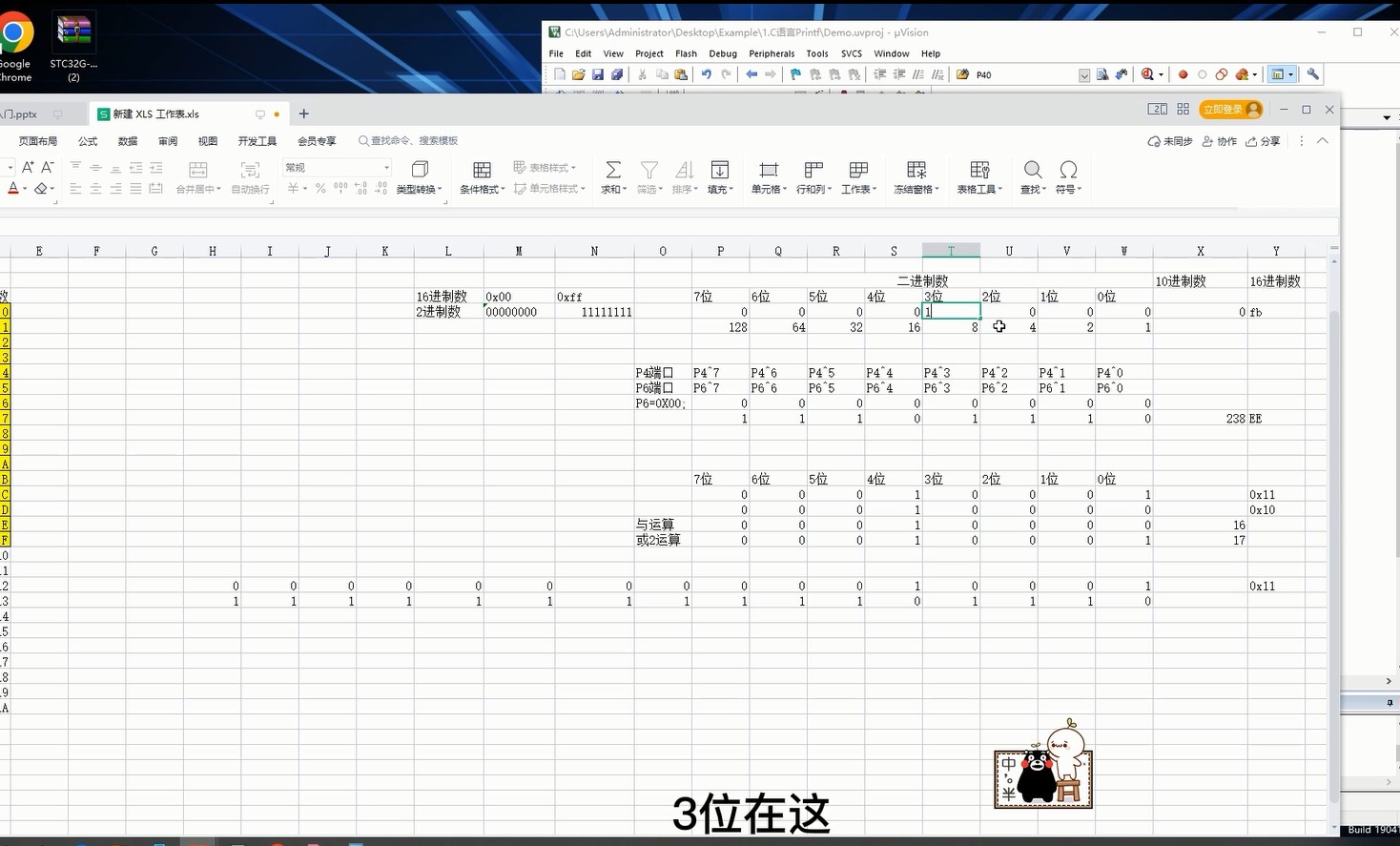Open the Debug menu in µVision
Viewport: 1400px width, 846px height.
[723, 53]
